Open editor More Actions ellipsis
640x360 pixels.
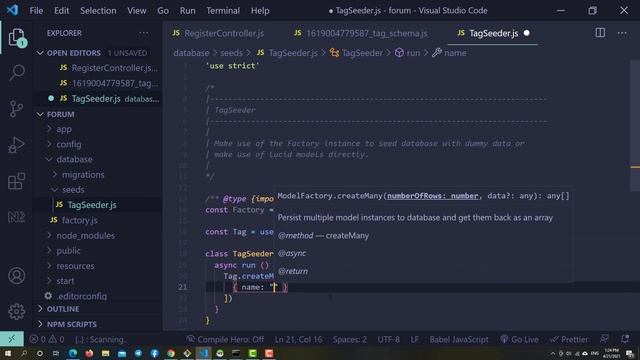tap(622, 33)
